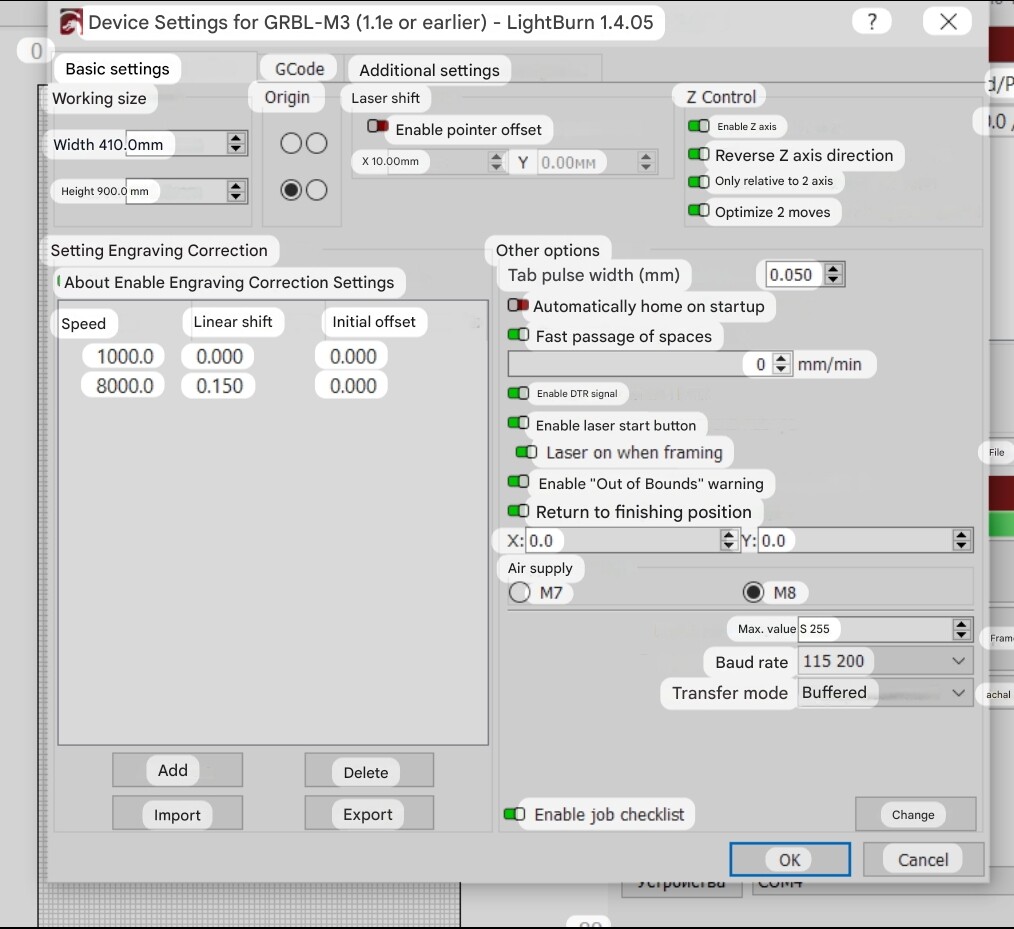The height and width of the screenshot is (929, 1014).
Task: Enable pointer offset toggle
Action: click(x=378, y=128)
